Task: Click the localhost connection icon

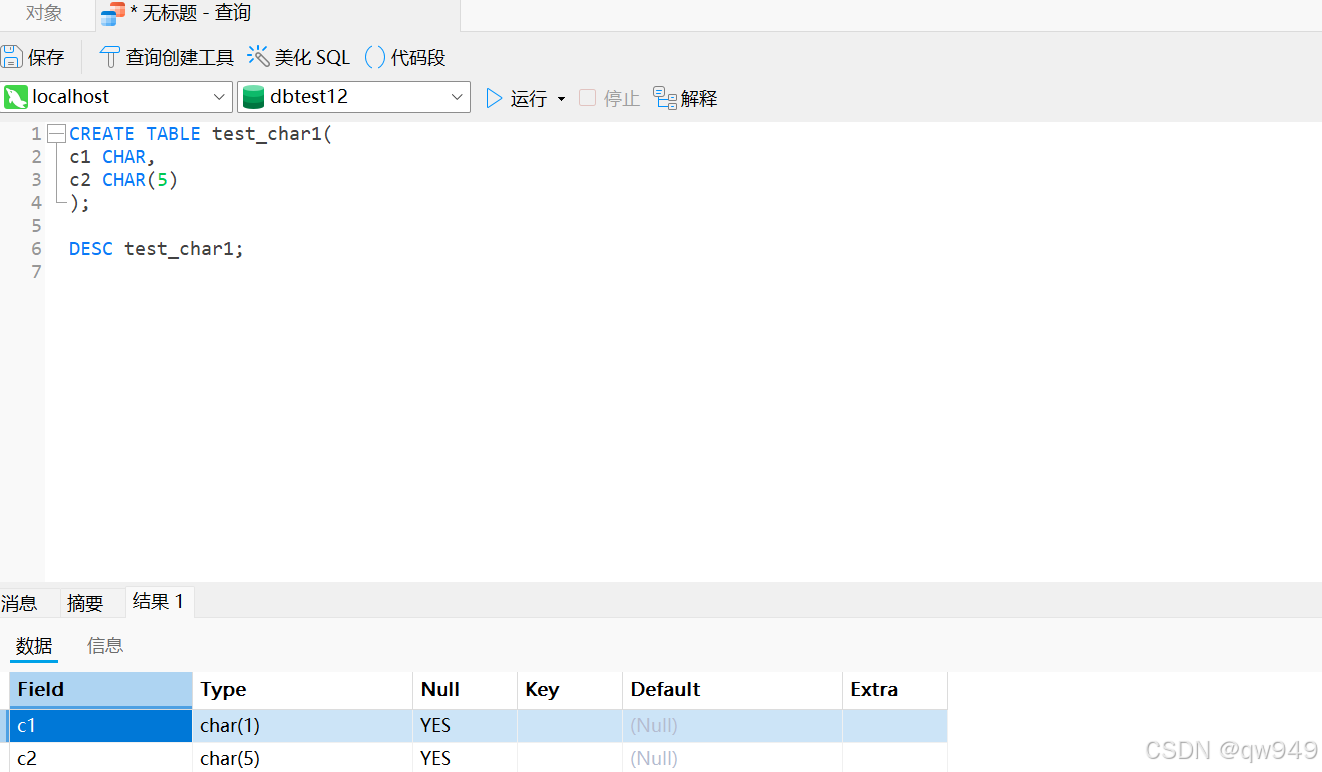Action: 17,96
